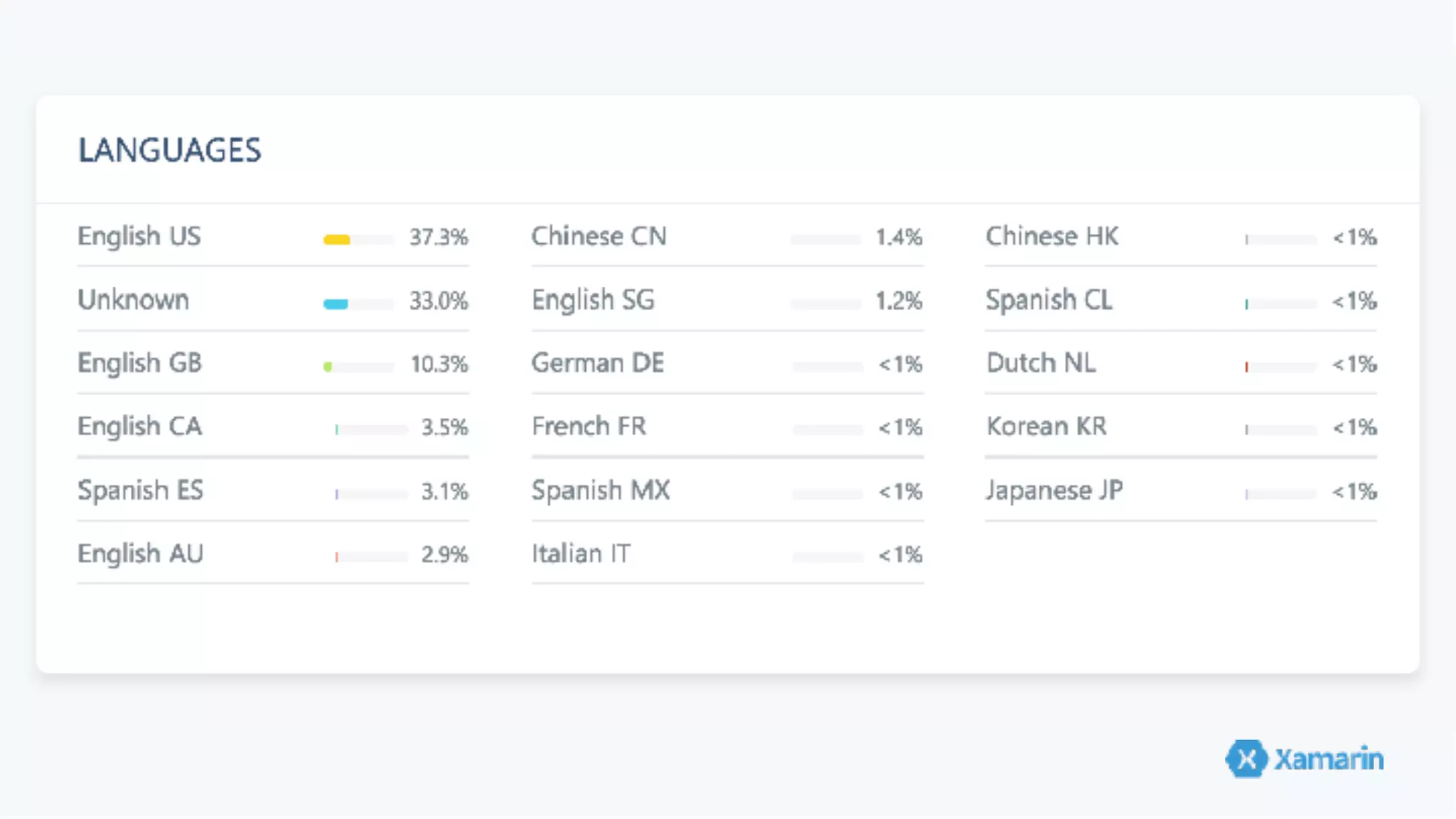The image size is (1456, 819).
Task: Click the Chinese CN label
Action: click(599, 236)
